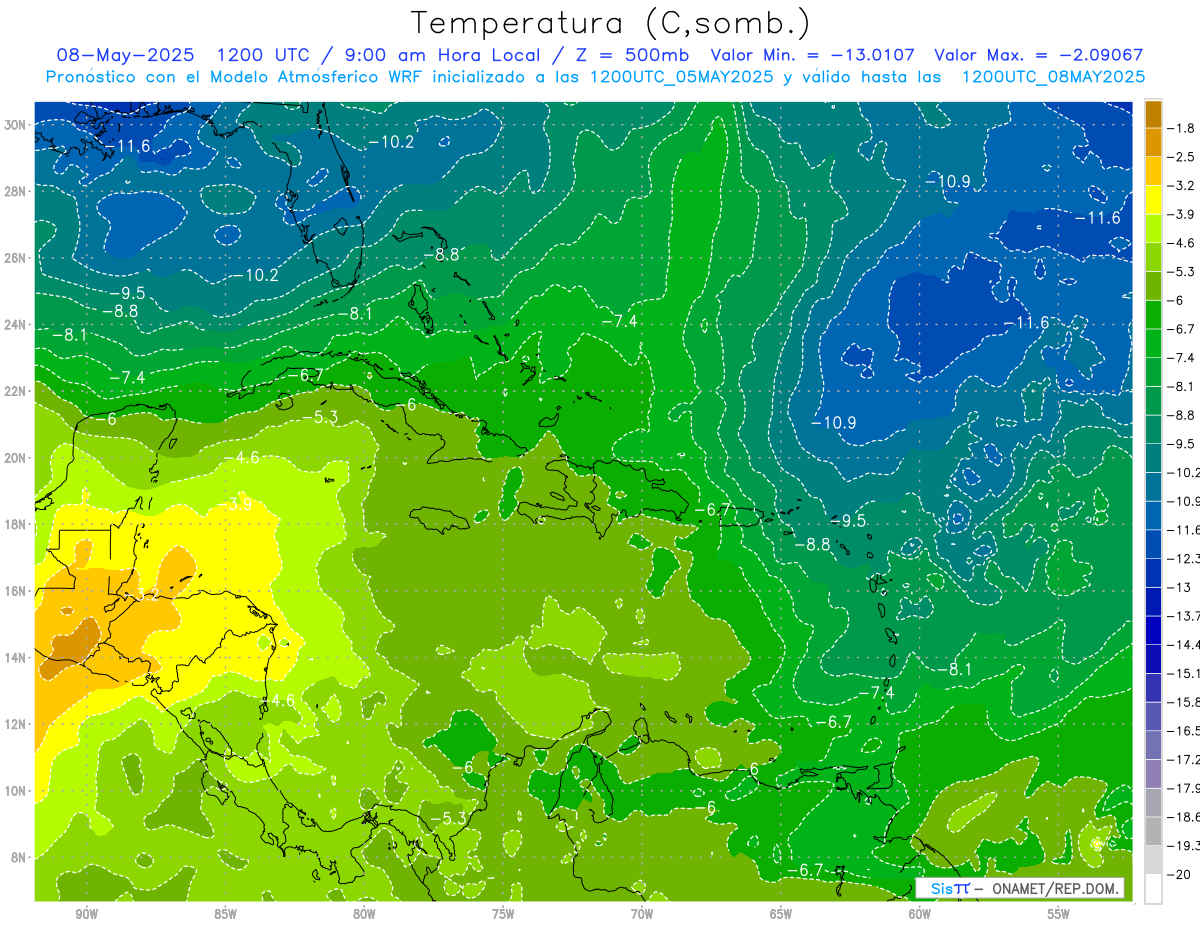Click the "18N" latitude axis label
The height and width of the screenshot is (927, 1200).
(16, 524)
